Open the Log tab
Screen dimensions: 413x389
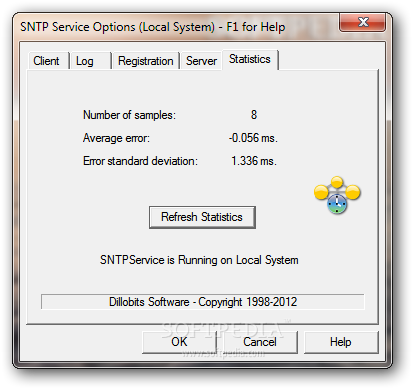tap(90, 61)
